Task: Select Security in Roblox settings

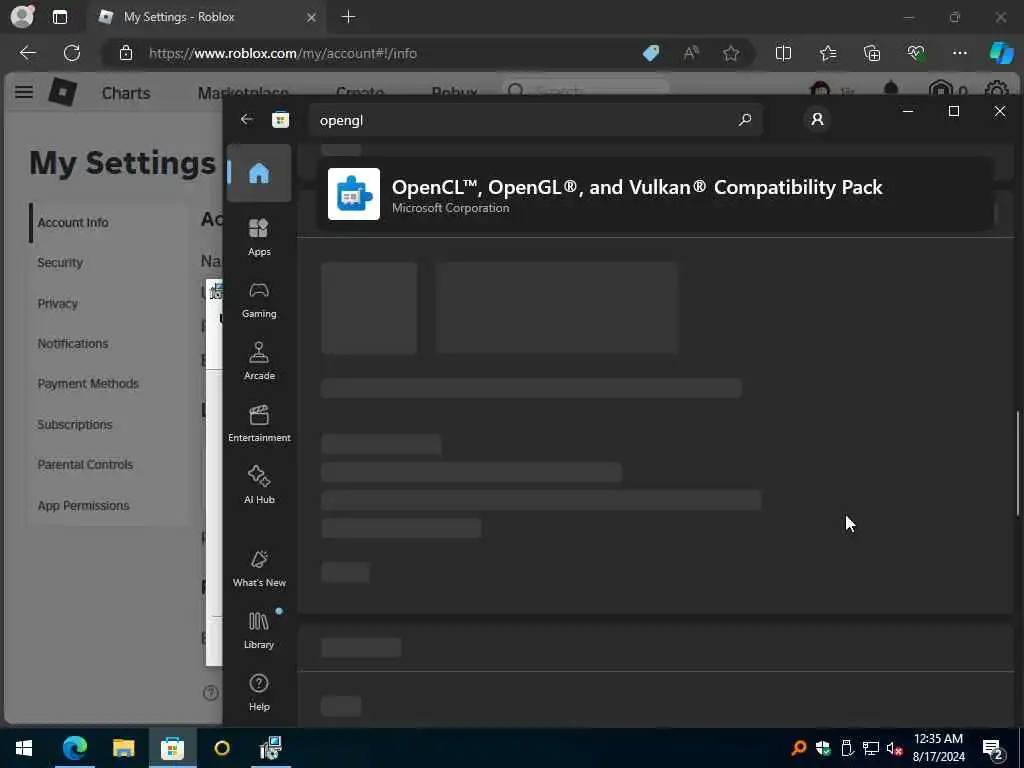Action: (x=60, y=263)
